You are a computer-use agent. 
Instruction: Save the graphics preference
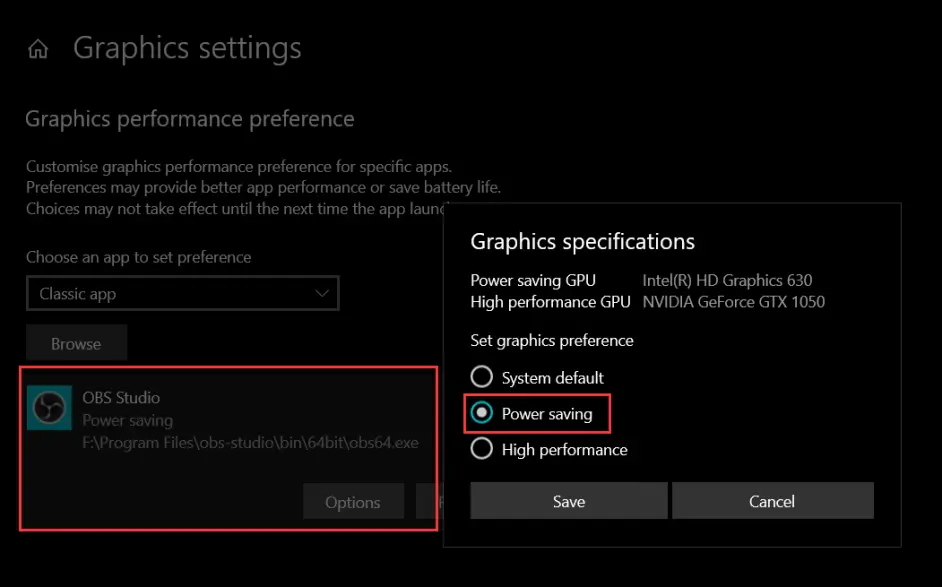coord(568,500)
